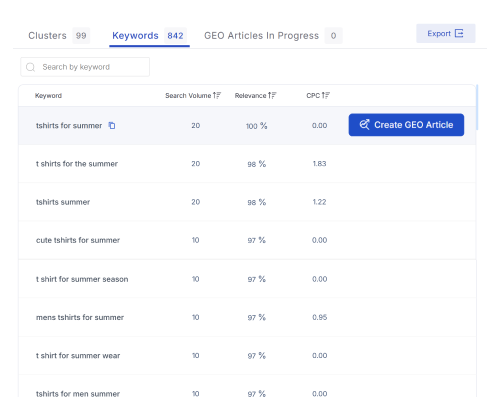Select 't shirt for summer wear' row
The width and height of the screenshot is (500, 397).
(x=247, y=356)
